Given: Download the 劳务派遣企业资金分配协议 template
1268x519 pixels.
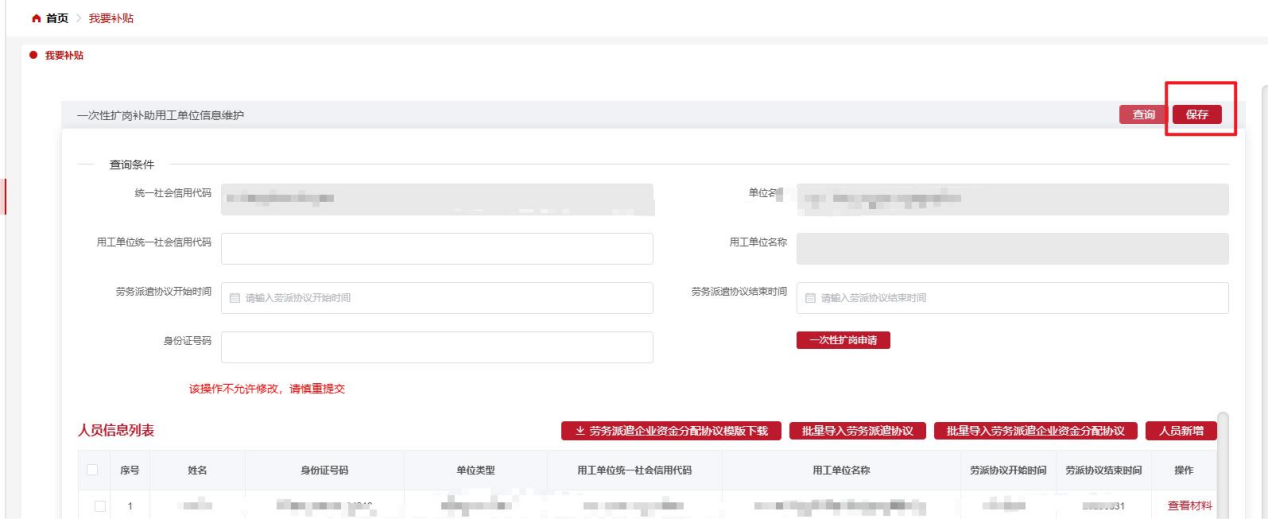Looking at the screenshot, I should [x=671, y=431].
